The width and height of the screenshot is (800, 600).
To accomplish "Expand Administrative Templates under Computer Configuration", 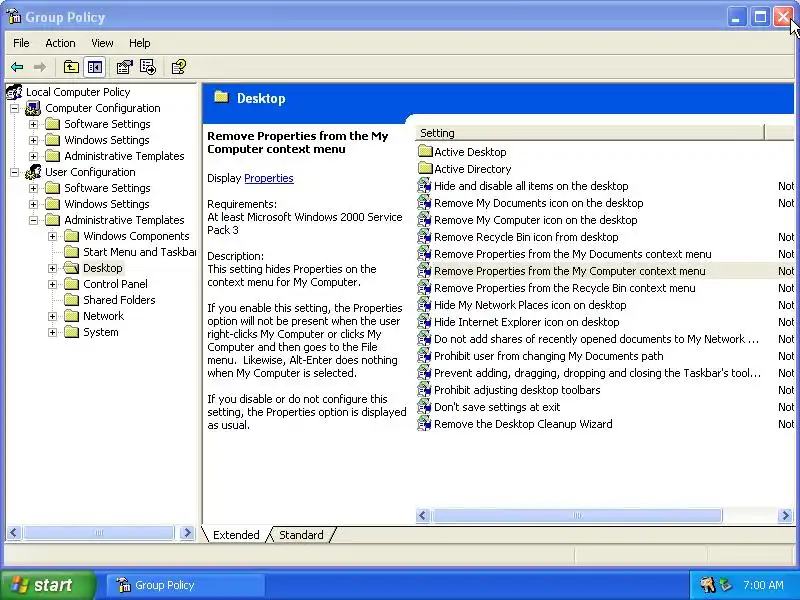I will point(33,156).
